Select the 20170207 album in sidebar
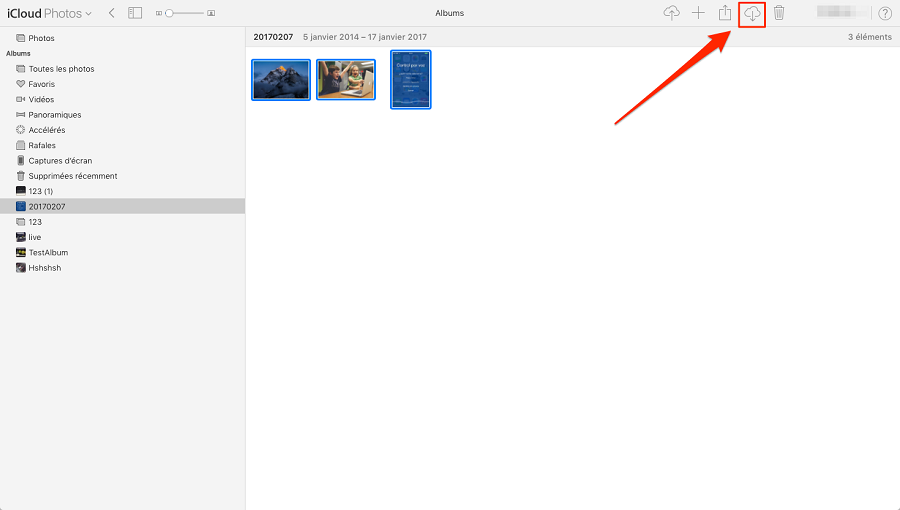Viewport: 900px width, 510px height. pos(122,207)
